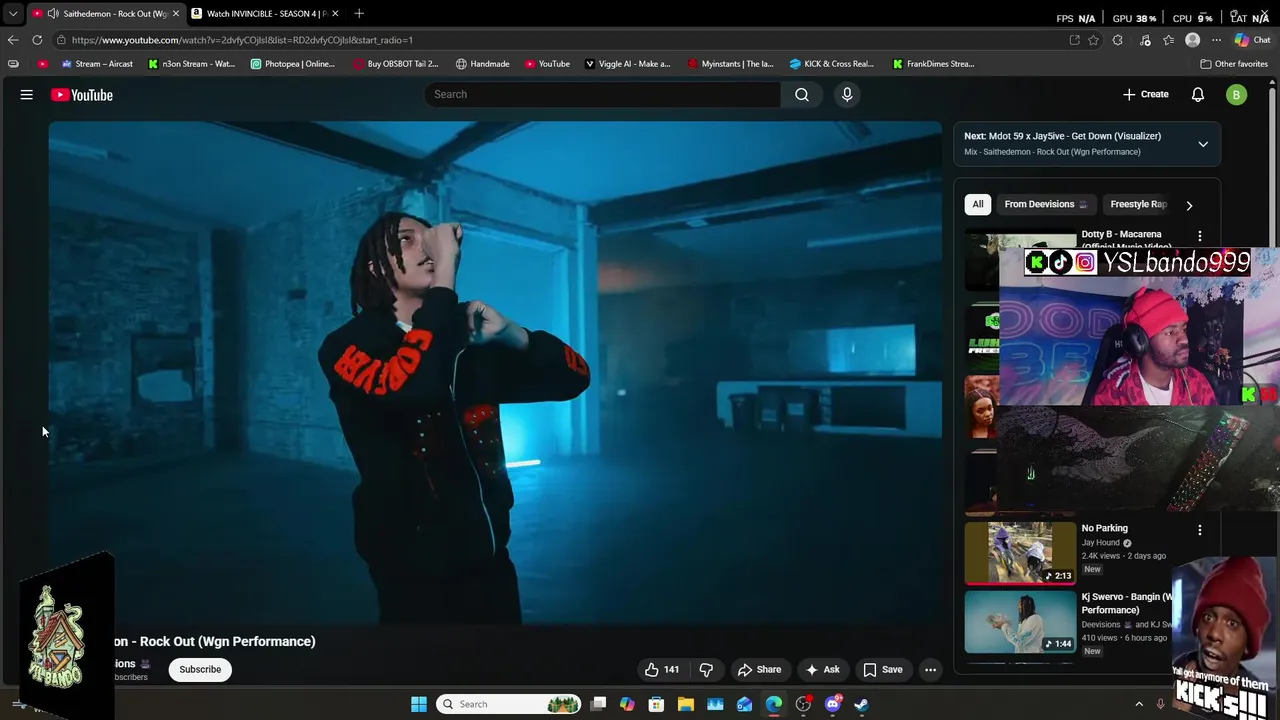Image resolution: width=1280 pixels, height=720 pixels.
Task: Open Discord from the taskbar
Action: [x=833, y=704]
